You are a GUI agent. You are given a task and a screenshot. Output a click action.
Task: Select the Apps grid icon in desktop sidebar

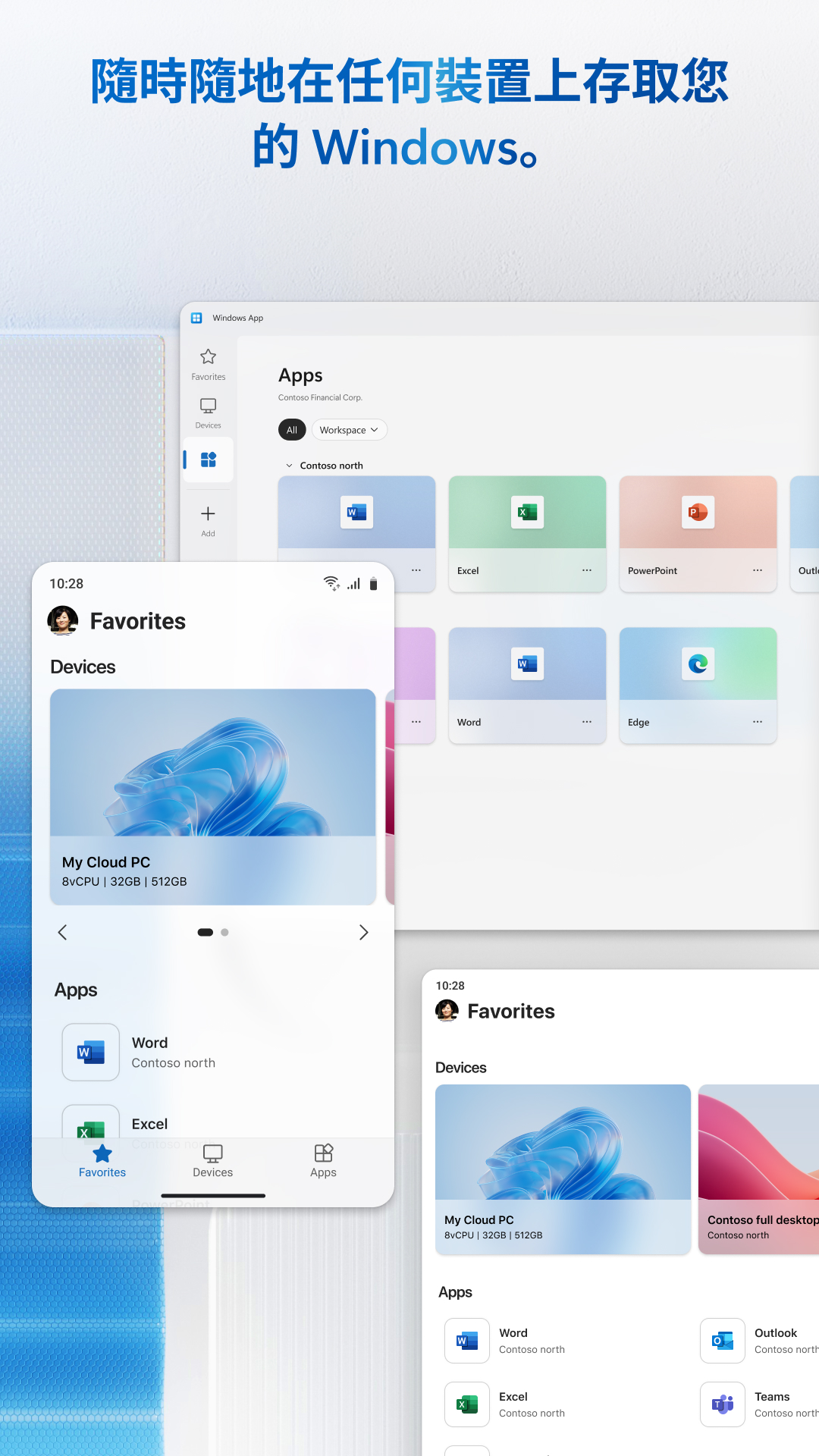click(x=208, y=460)
